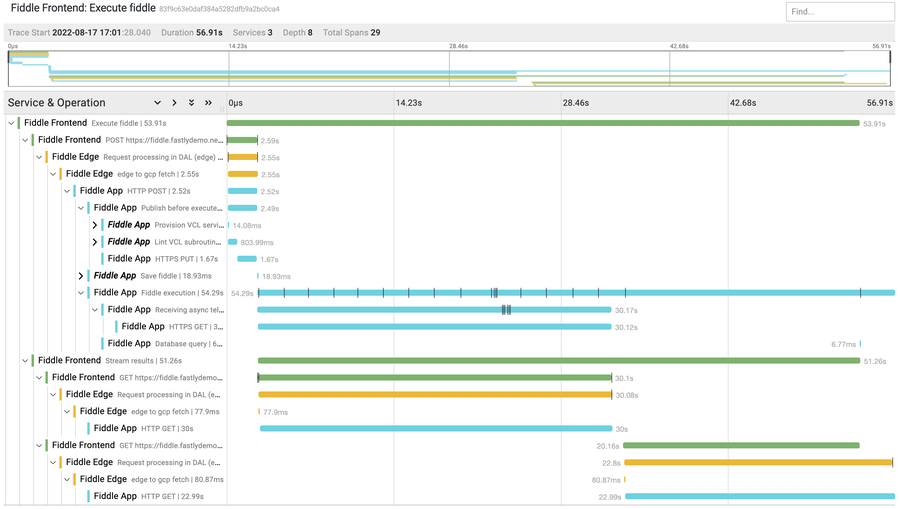Collapse Fiddle Edge edge to gcp fetch 80.87ms
Viewport: 900px width, 509px height.
pyautogui.click(x=67, y=479)
